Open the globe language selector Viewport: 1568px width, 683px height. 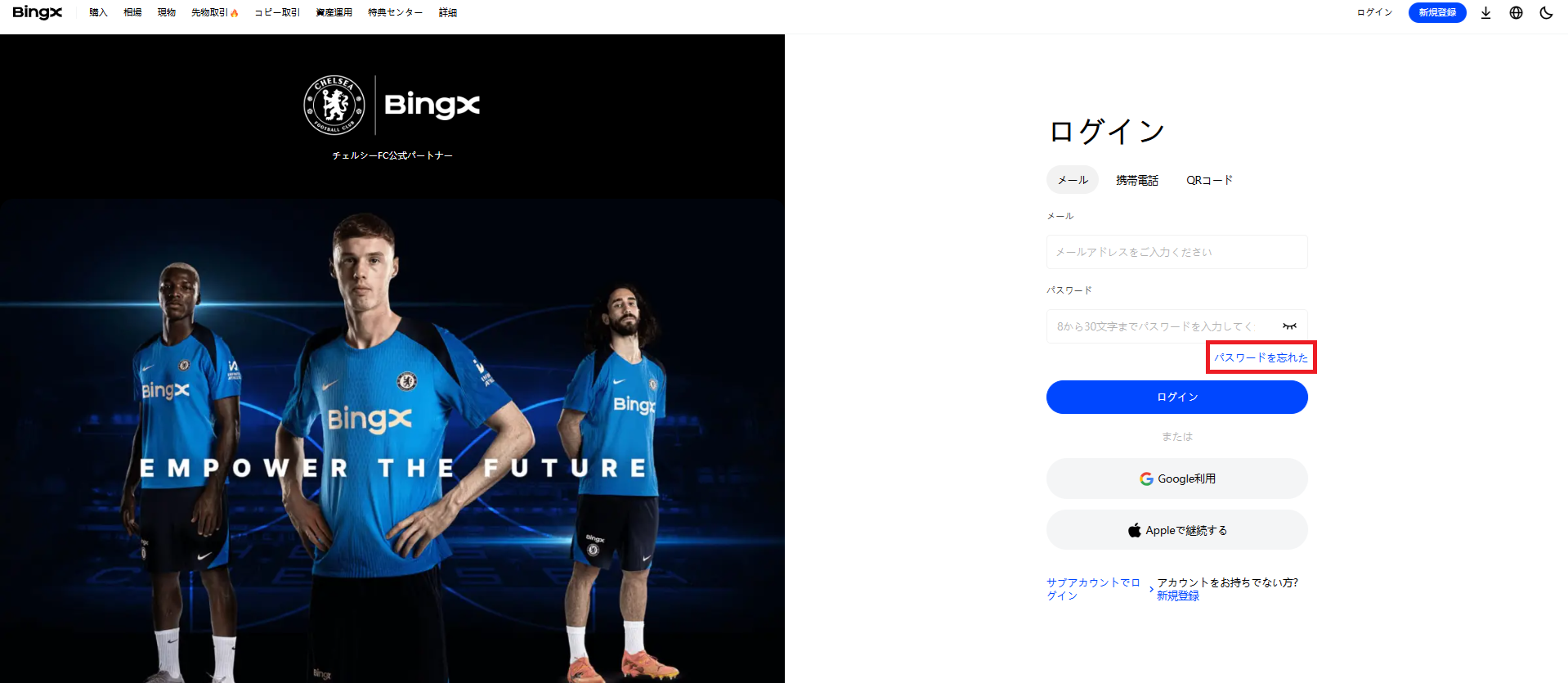1516,12
